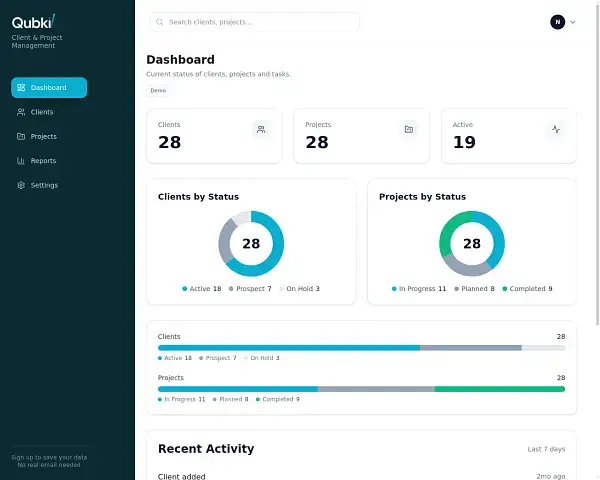The image size is (600, 480).
Task: Click the Settings gear icon in sidebar
Action: pos(21,185)
